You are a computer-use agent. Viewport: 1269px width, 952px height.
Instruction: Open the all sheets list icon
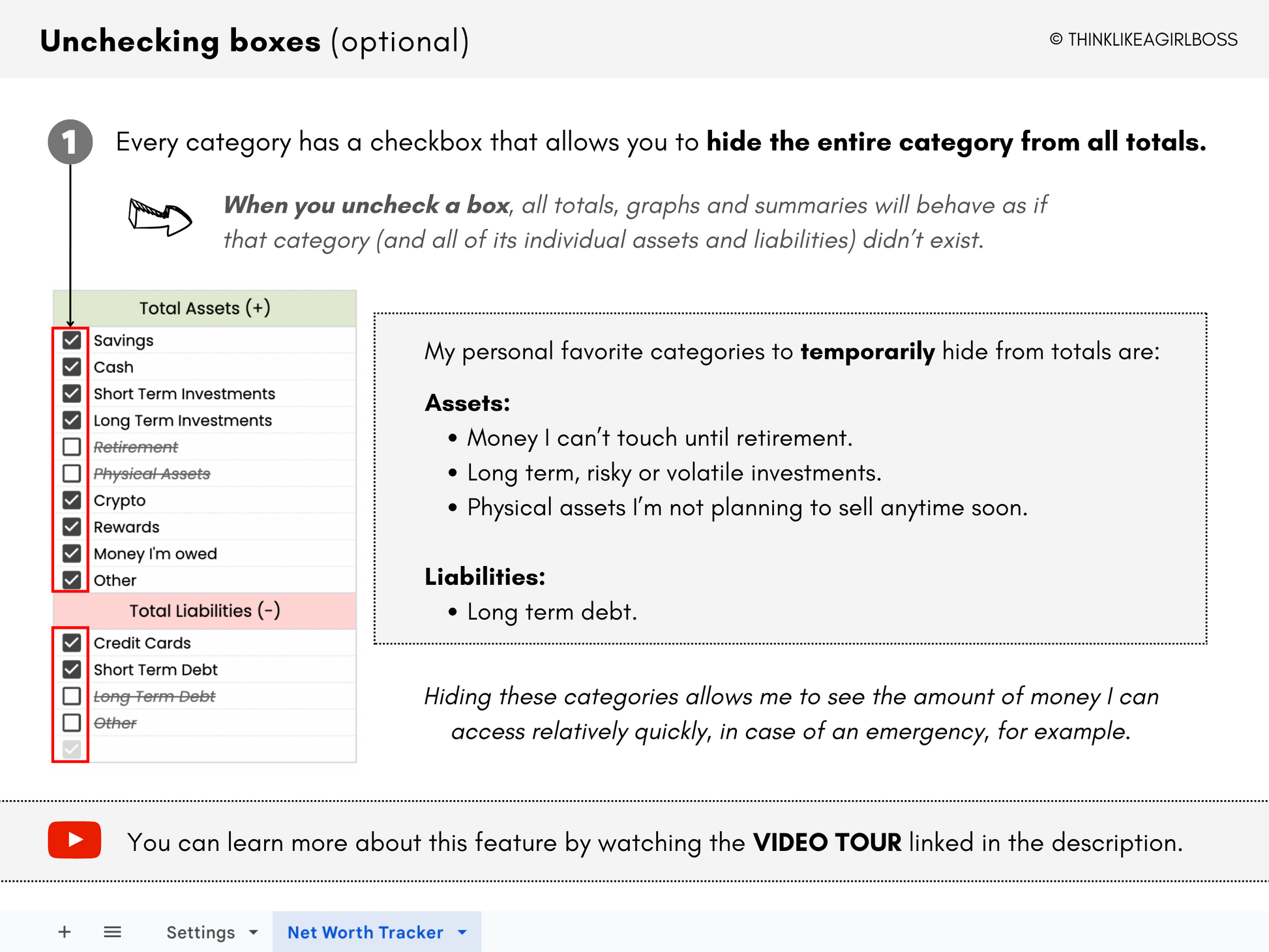(x=112, y=932)
